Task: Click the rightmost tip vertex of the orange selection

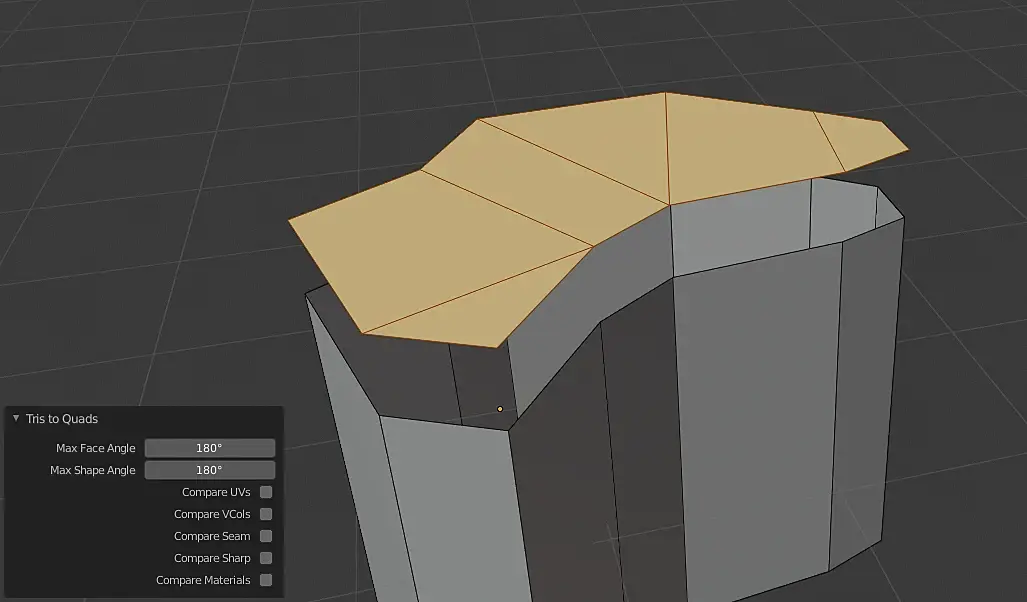Action: [x=908, y=149]
